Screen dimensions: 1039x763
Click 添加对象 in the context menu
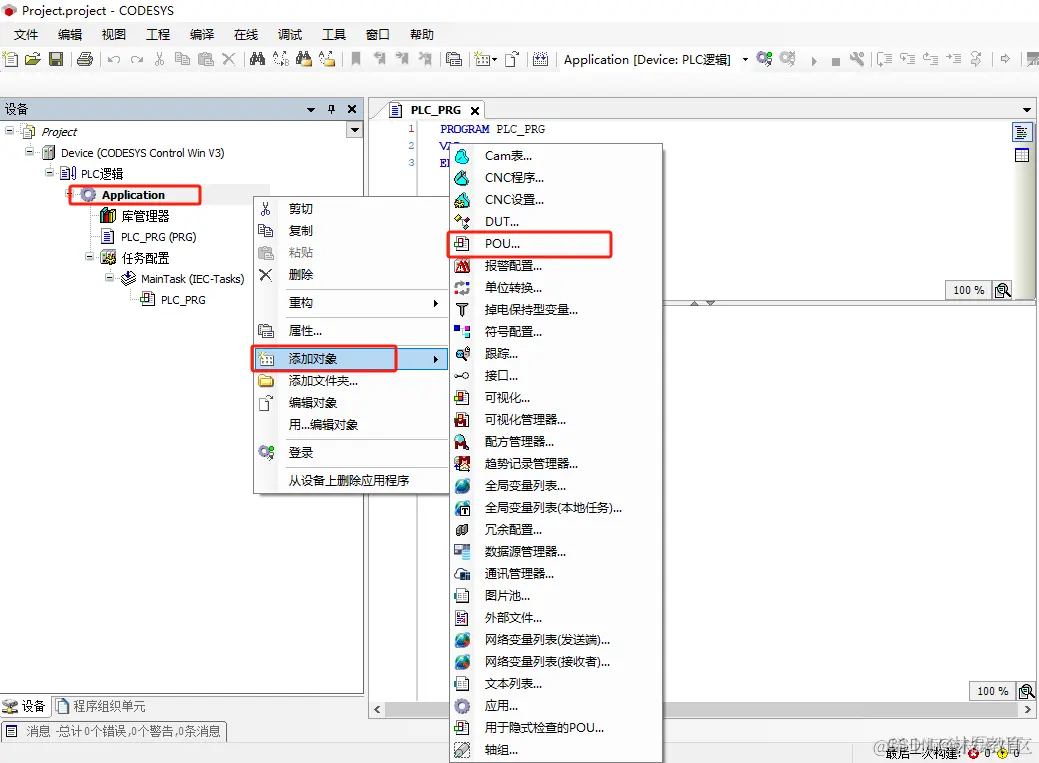point(351,359)
